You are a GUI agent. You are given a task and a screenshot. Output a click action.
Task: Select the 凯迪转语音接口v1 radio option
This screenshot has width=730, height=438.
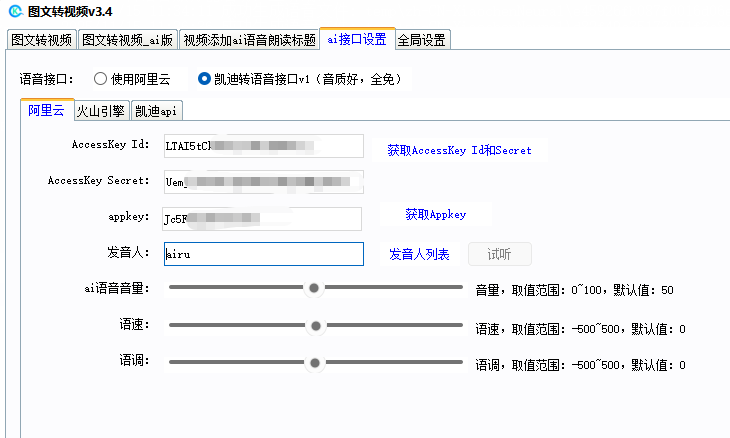pyautogui.click(x=204, y=78)
